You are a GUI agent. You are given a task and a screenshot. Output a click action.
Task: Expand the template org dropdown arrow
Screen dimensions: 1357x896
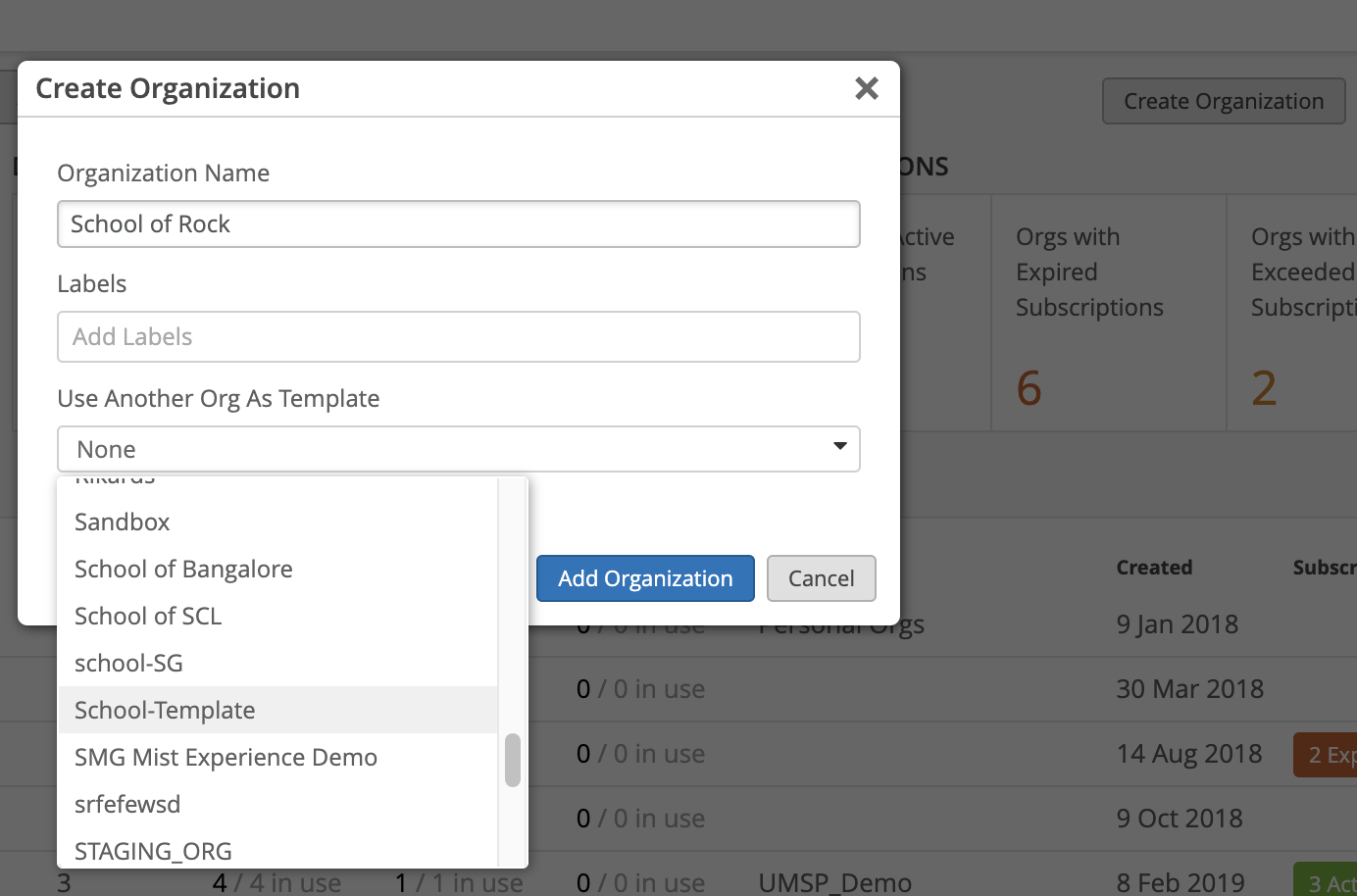click(839, 448)
